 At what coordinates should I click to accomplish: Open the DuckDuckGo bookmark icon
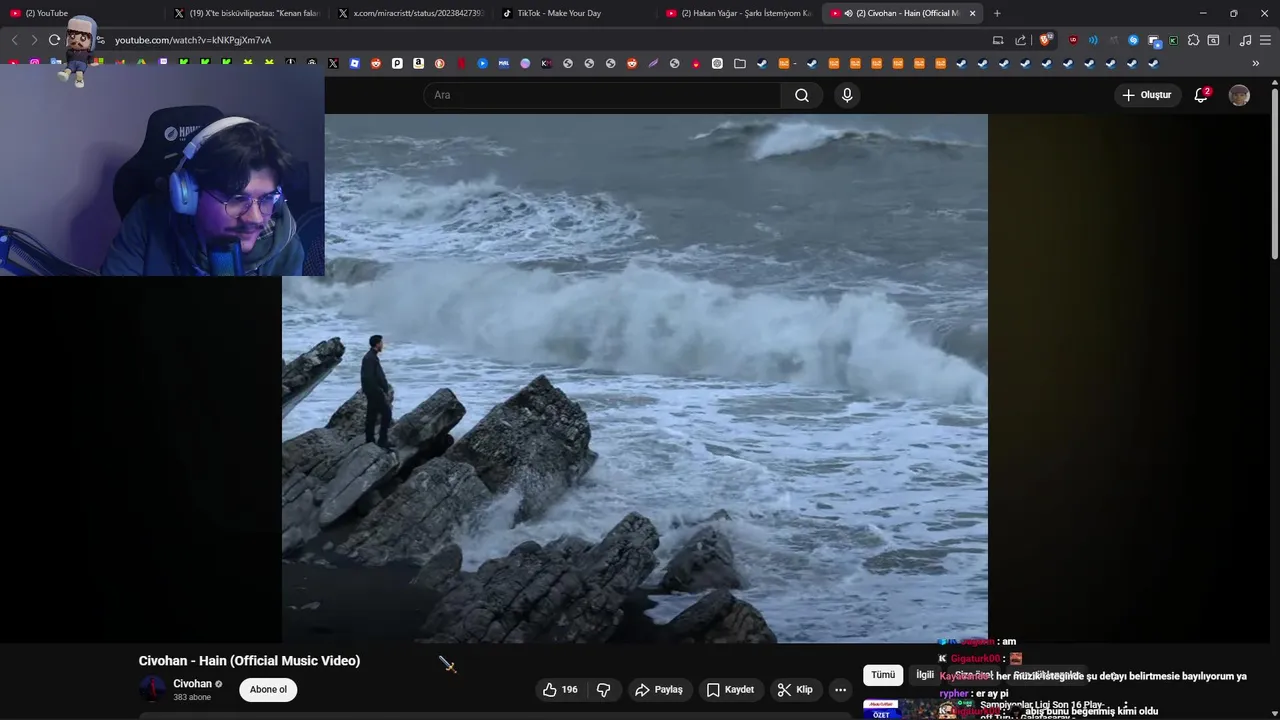(x=440, y=63)
